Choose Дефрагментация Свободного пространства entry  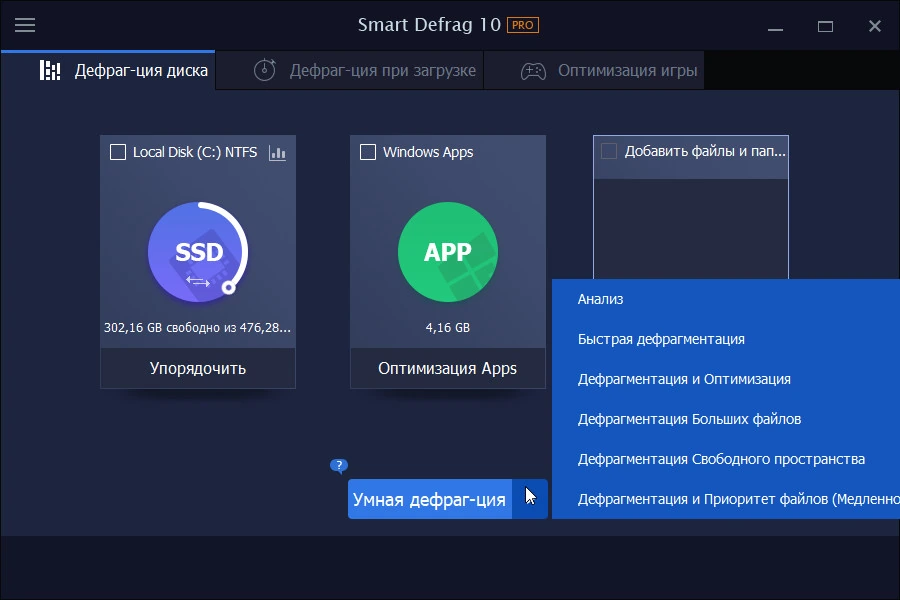coord(726,459)
